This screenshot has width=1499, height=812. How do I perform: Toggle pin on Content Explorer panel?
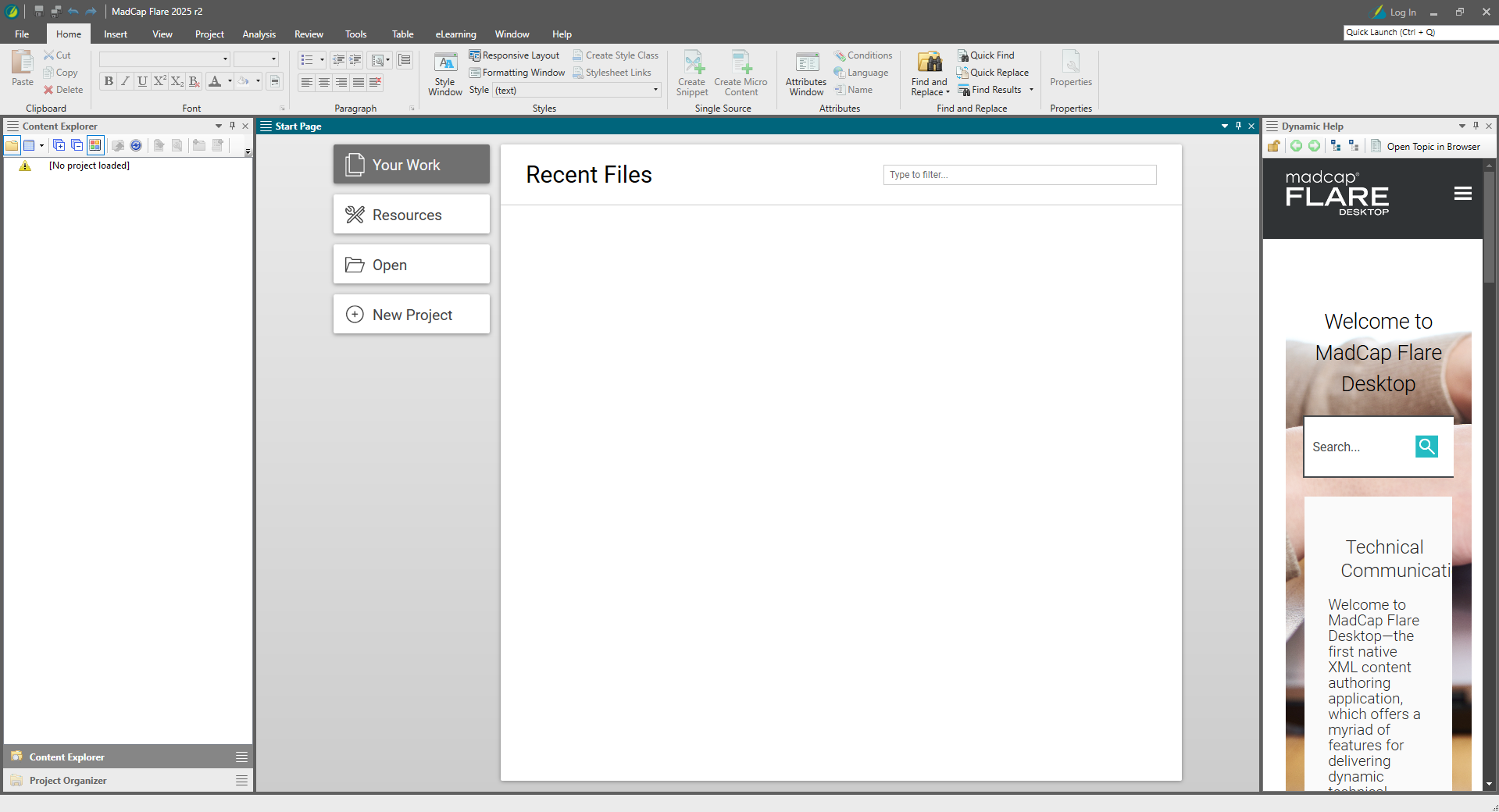pyautogui.click(x=232, y=126)
